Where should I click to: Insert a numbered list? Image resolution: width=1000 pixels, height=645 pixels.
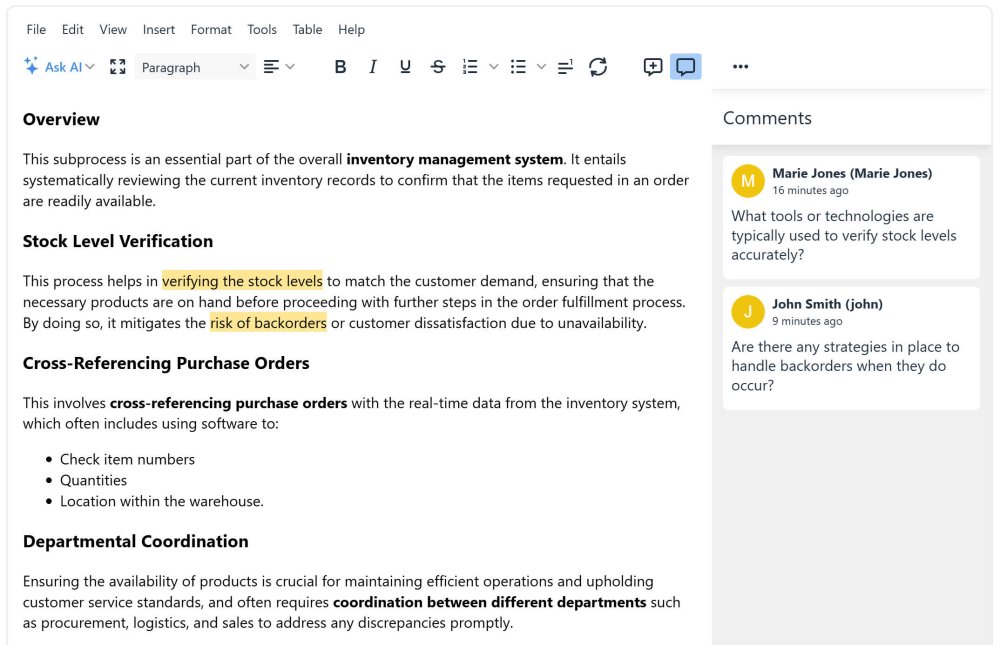(470, 67)
